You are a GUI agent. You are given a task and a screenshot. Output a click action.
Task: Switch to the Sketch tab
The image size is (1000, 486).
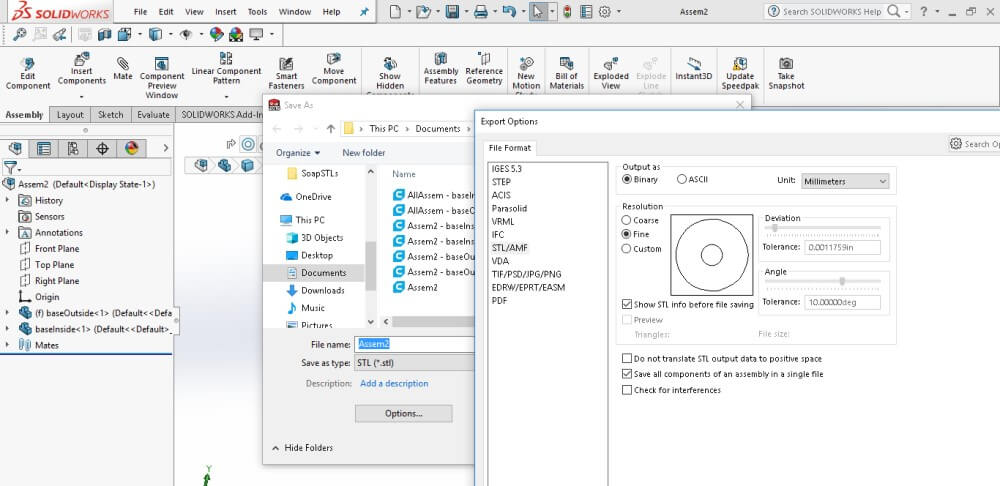[x=110, y=115]
